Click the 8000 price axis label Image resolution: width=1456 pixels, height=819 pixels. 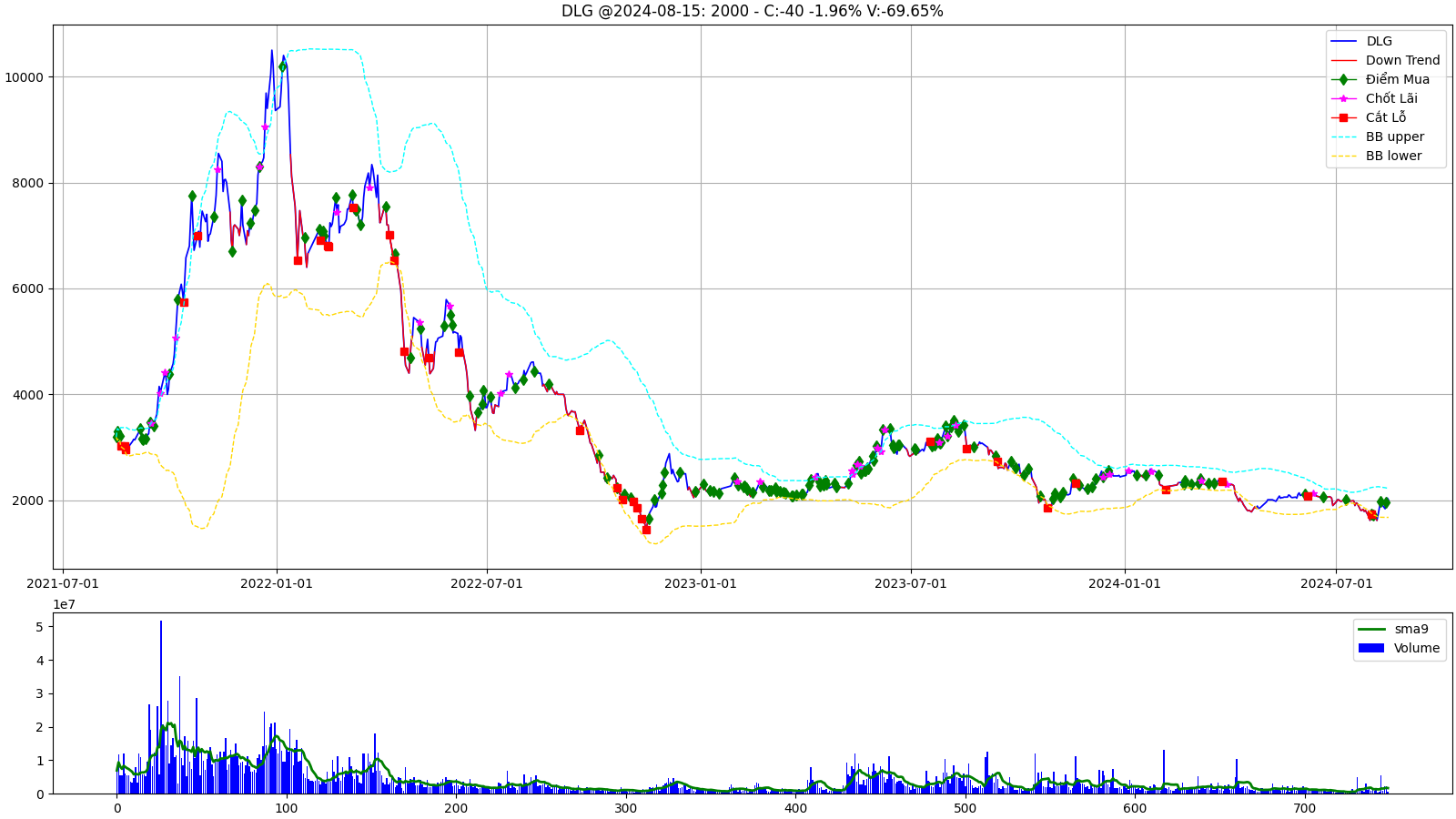tap(27, 183)
